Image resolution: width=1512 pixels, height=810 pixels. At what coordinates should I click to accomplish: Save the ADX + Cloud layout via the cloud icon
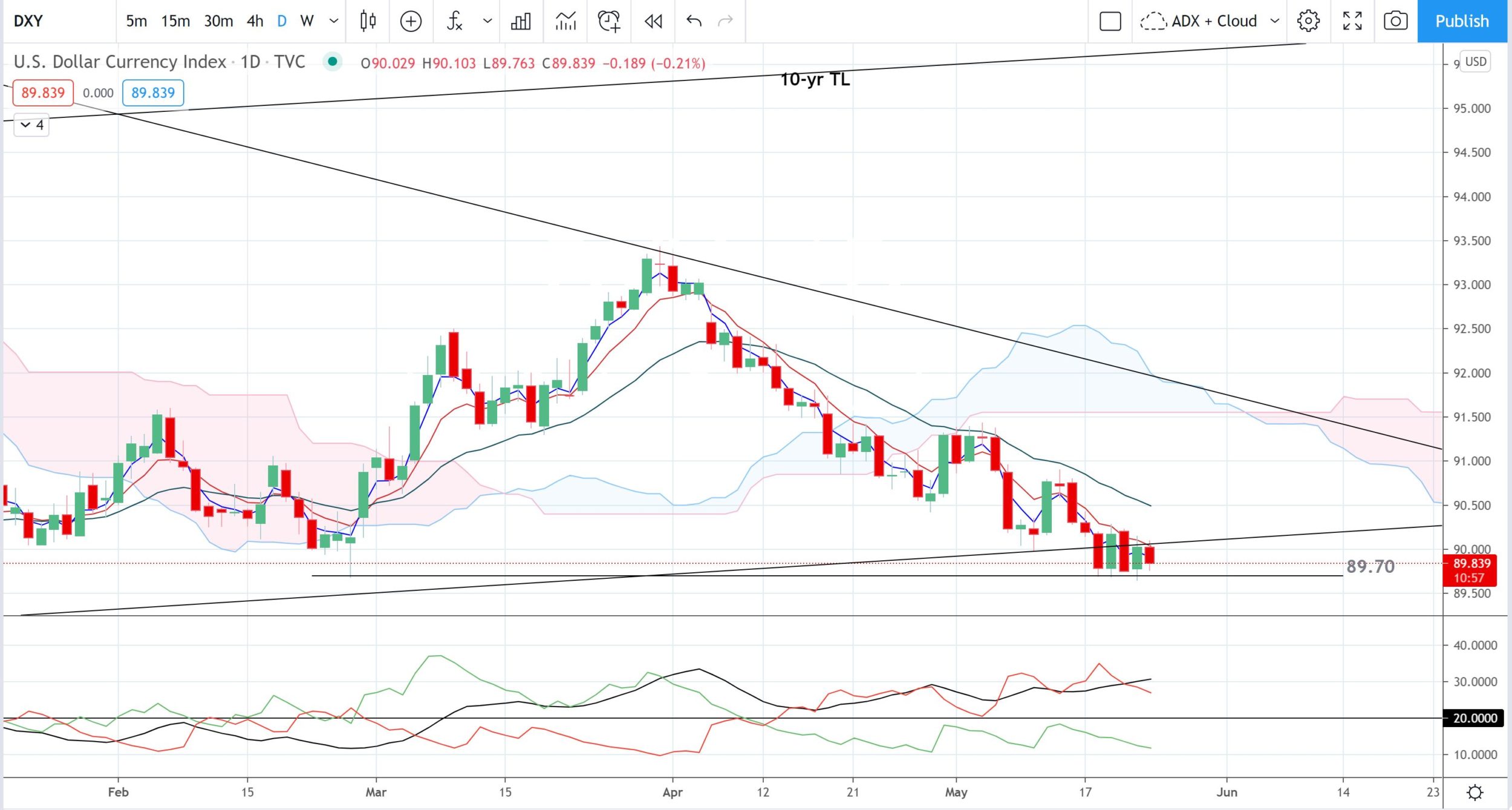coord(1153,21)
